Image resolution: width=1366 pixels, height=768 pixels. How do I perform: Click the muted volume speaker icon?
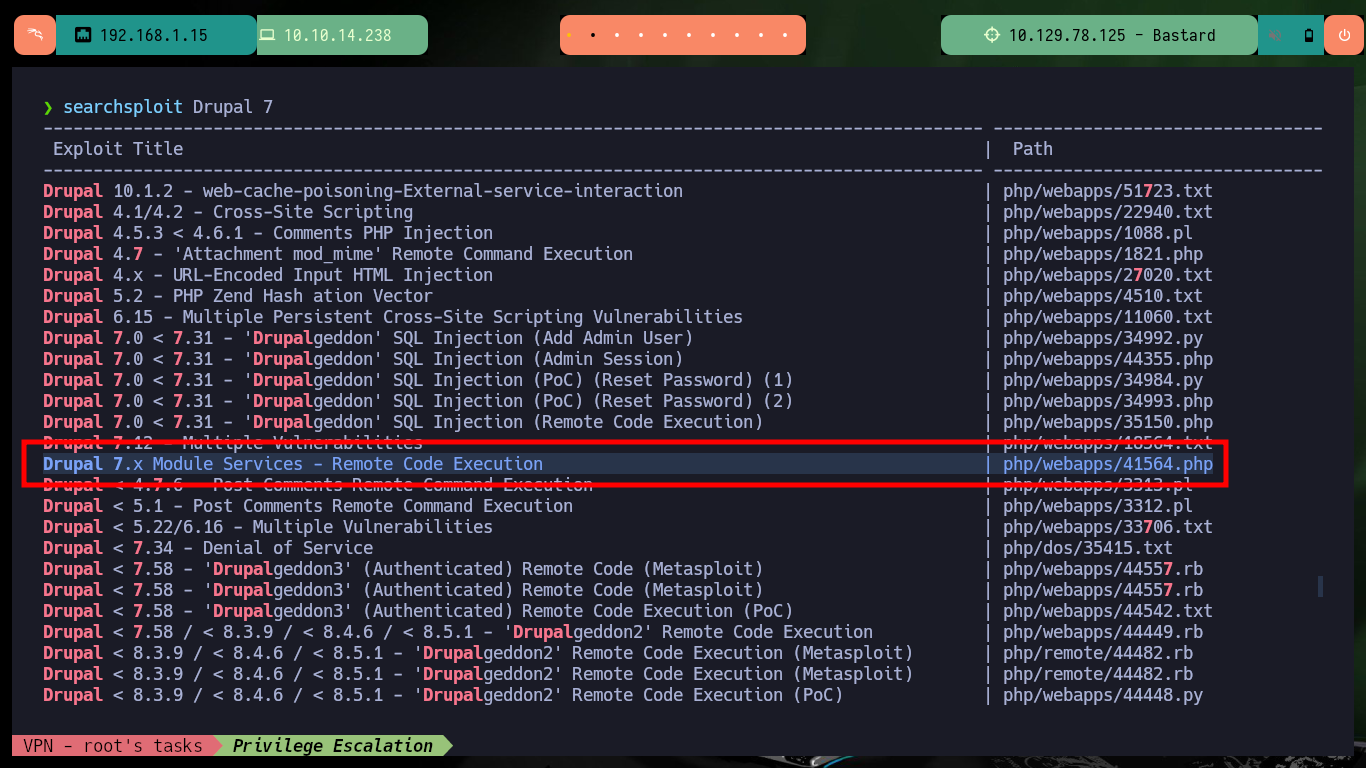click(1276, 35)
